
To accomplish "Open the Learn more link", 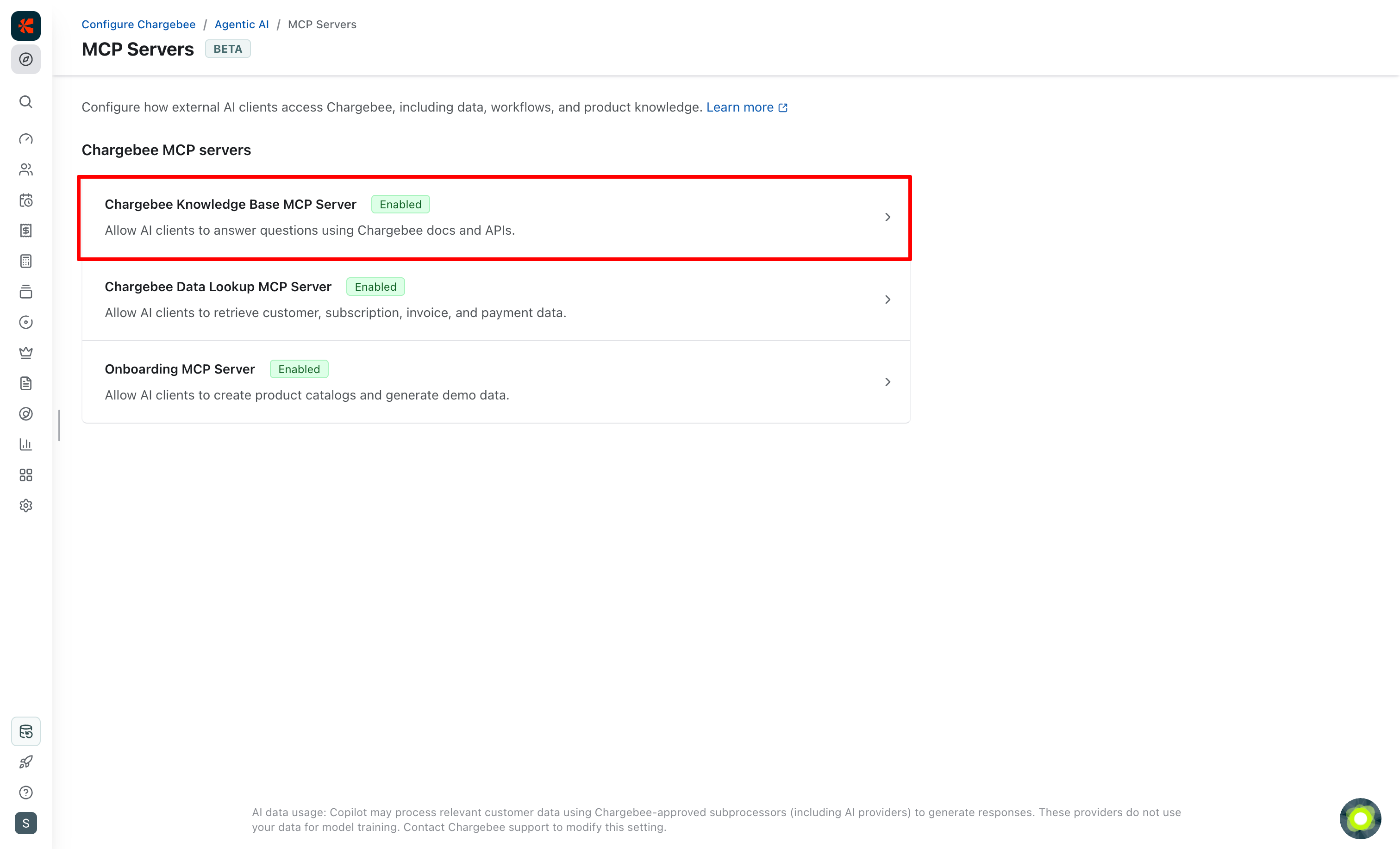I will [740, 107].
